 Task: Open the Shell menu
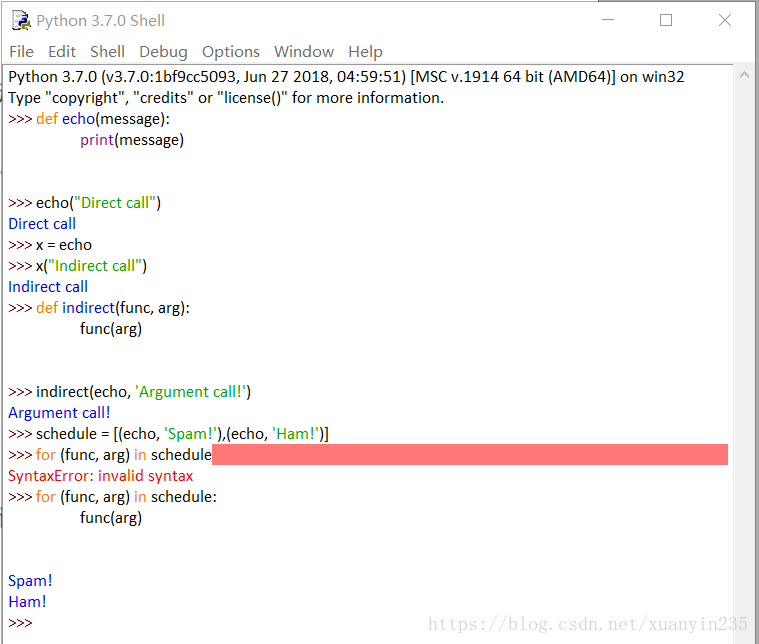point(107,52)
